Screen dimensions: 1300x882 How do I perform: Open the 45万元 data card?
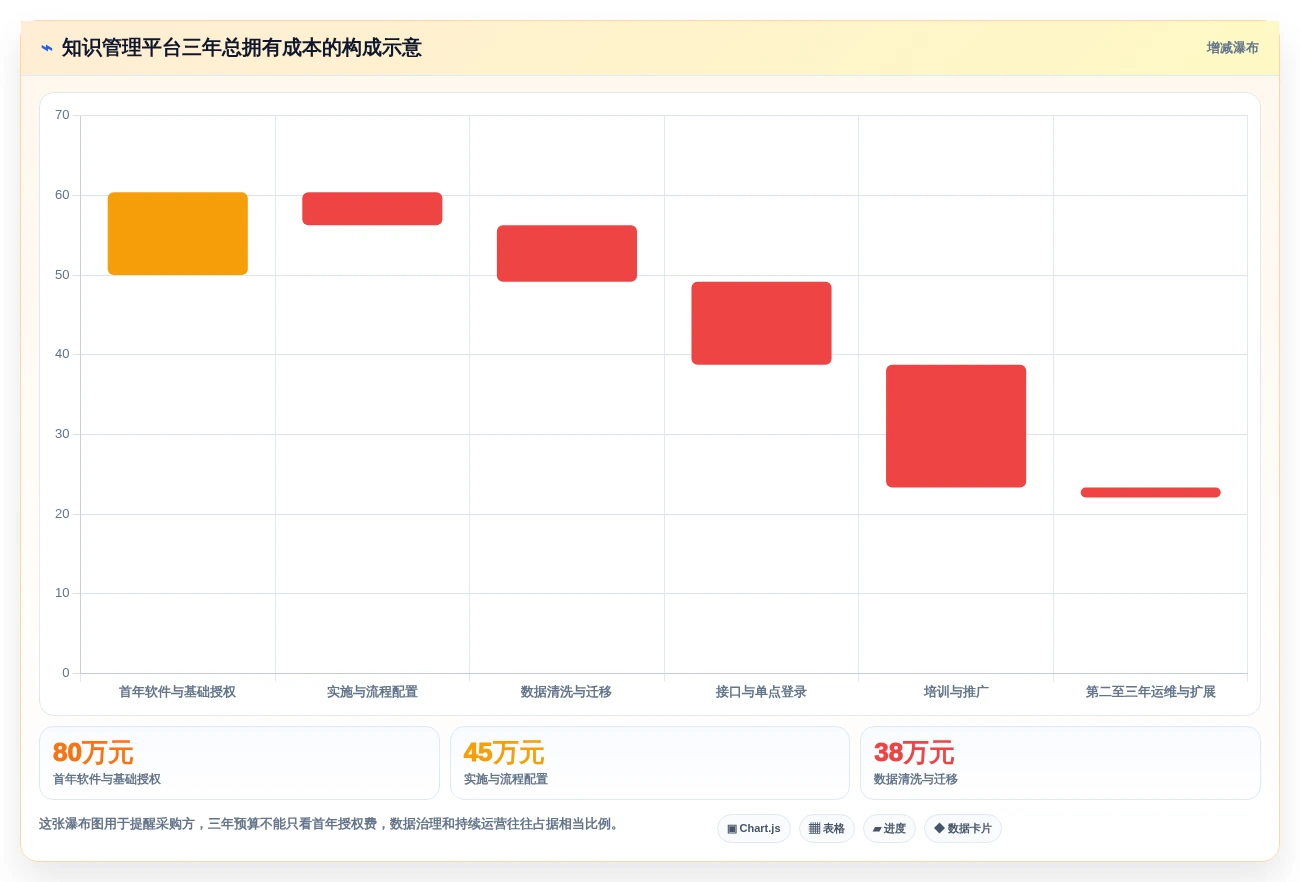tap(650, 763)
